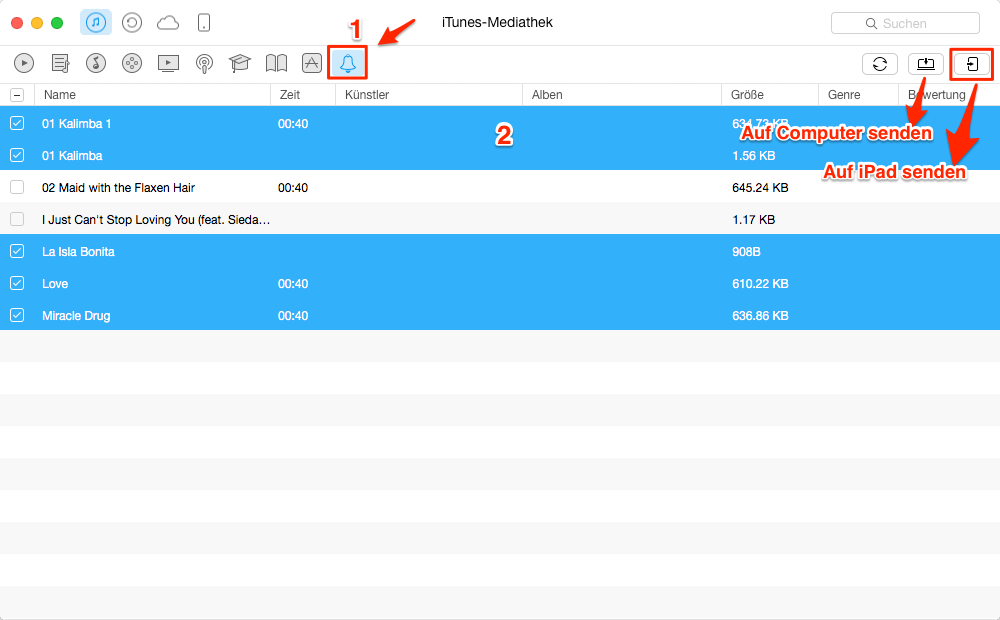The image size is (1000, 620).
Task: Select the iTunes U graduation cap icon
Action: click(x=240, y=63)
